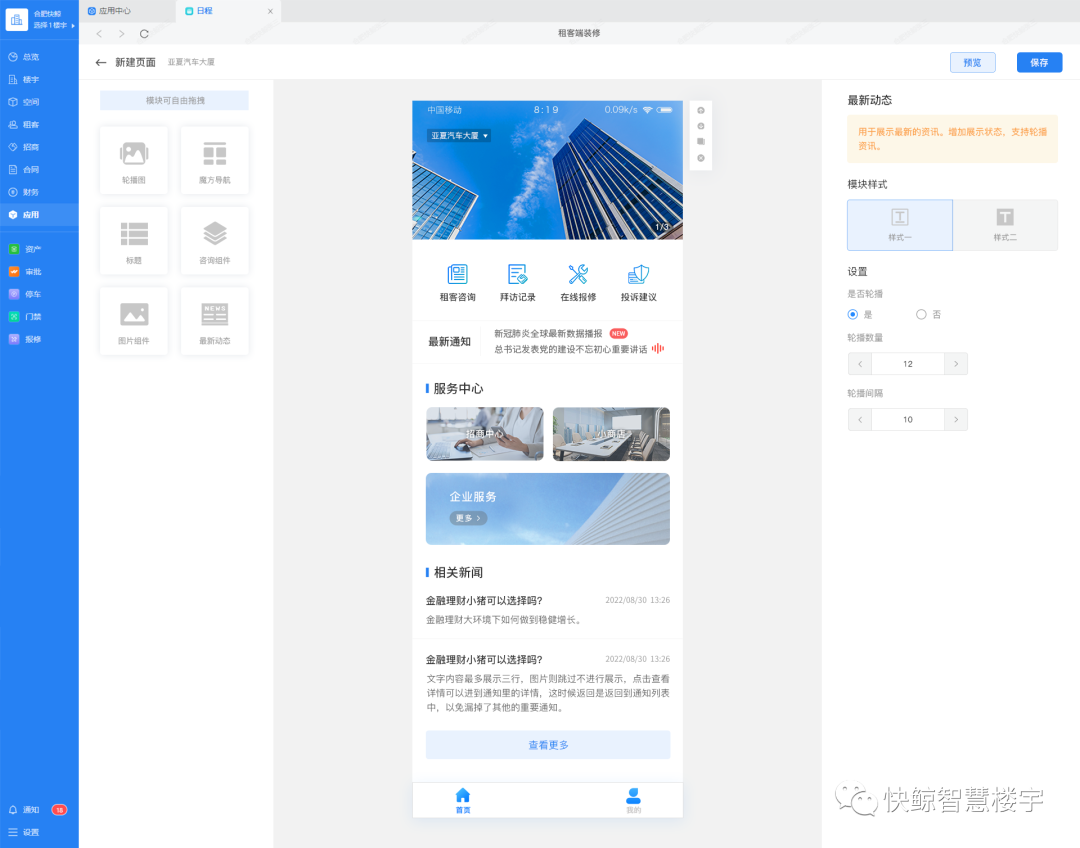
Task: Switch to the 应用中心 tab
Action: (127, 11)
